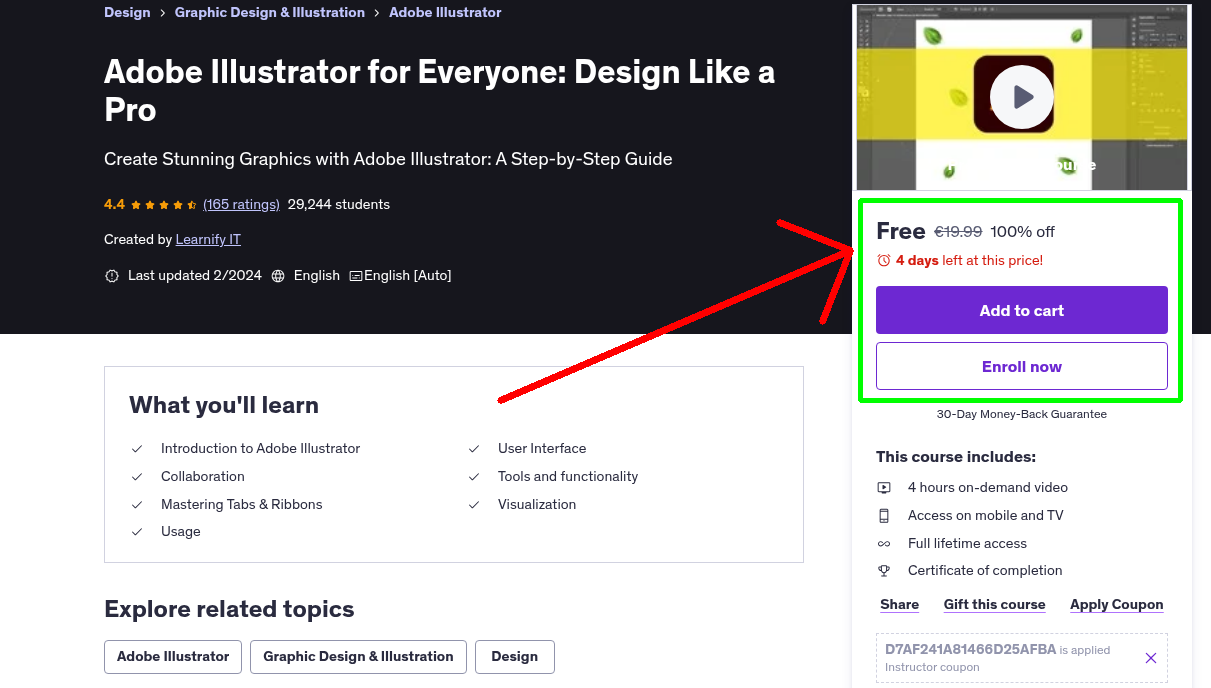Click Tools and functionality item
The image size is (1211, 688).
568,477
